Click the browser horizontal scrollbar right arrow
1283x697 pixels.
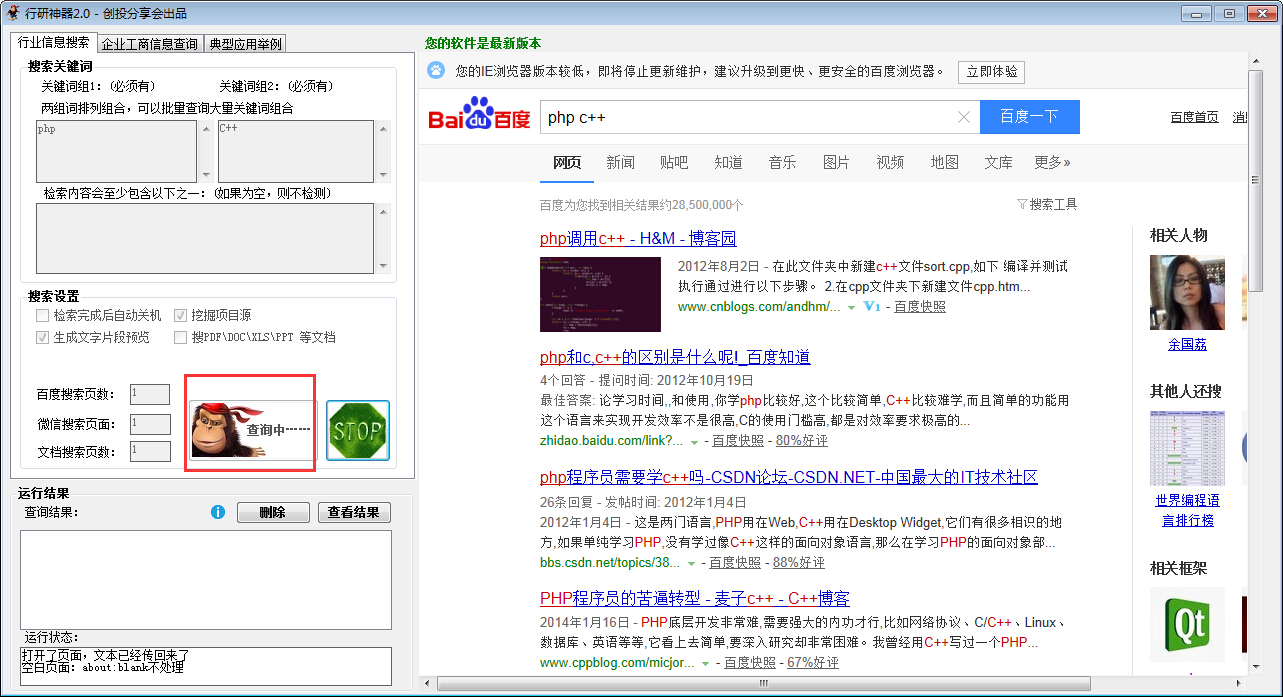(x=1240, y=684)
